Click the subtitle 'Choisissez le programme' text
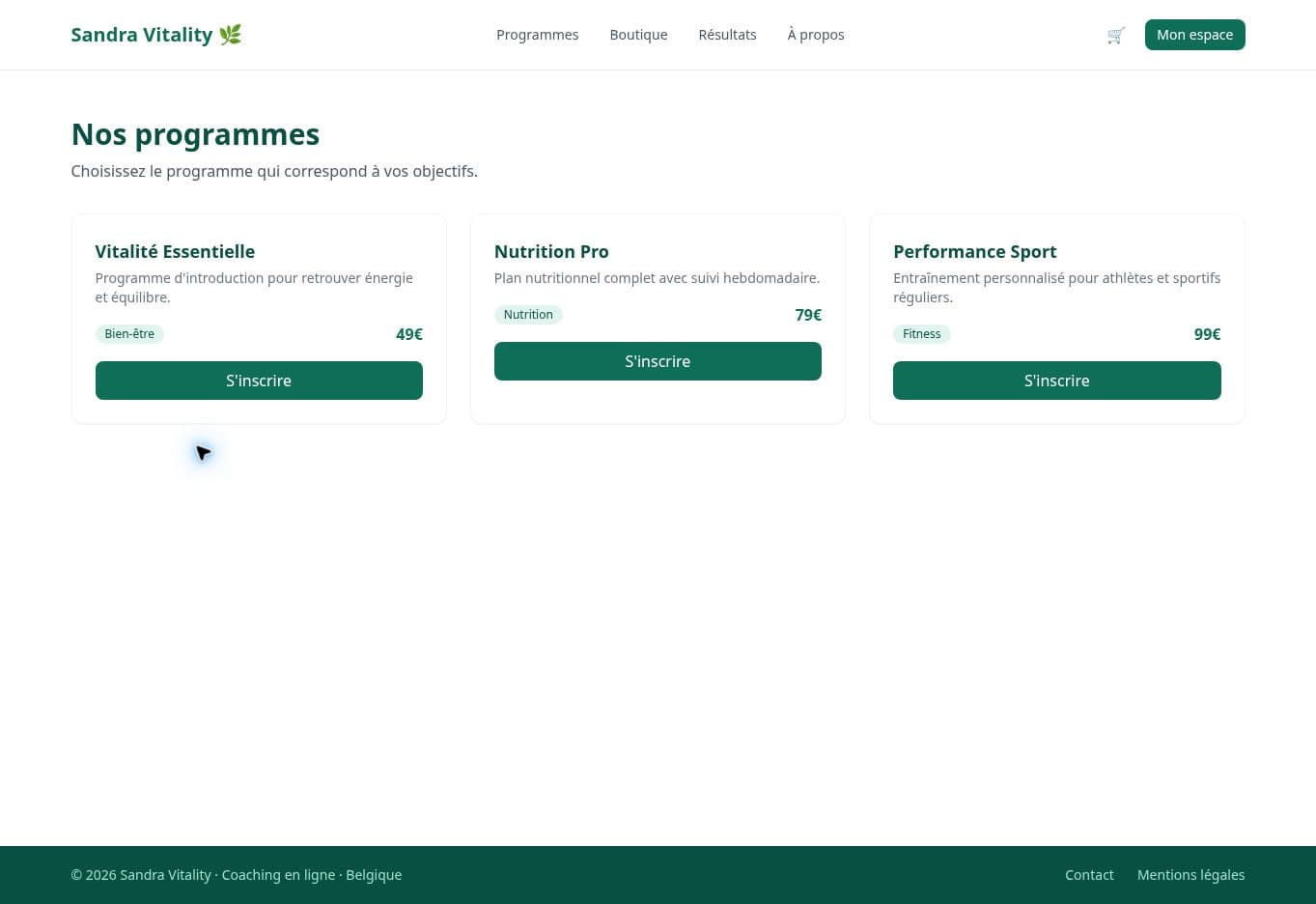This screenshot has height=904, width=1316. 274,171
